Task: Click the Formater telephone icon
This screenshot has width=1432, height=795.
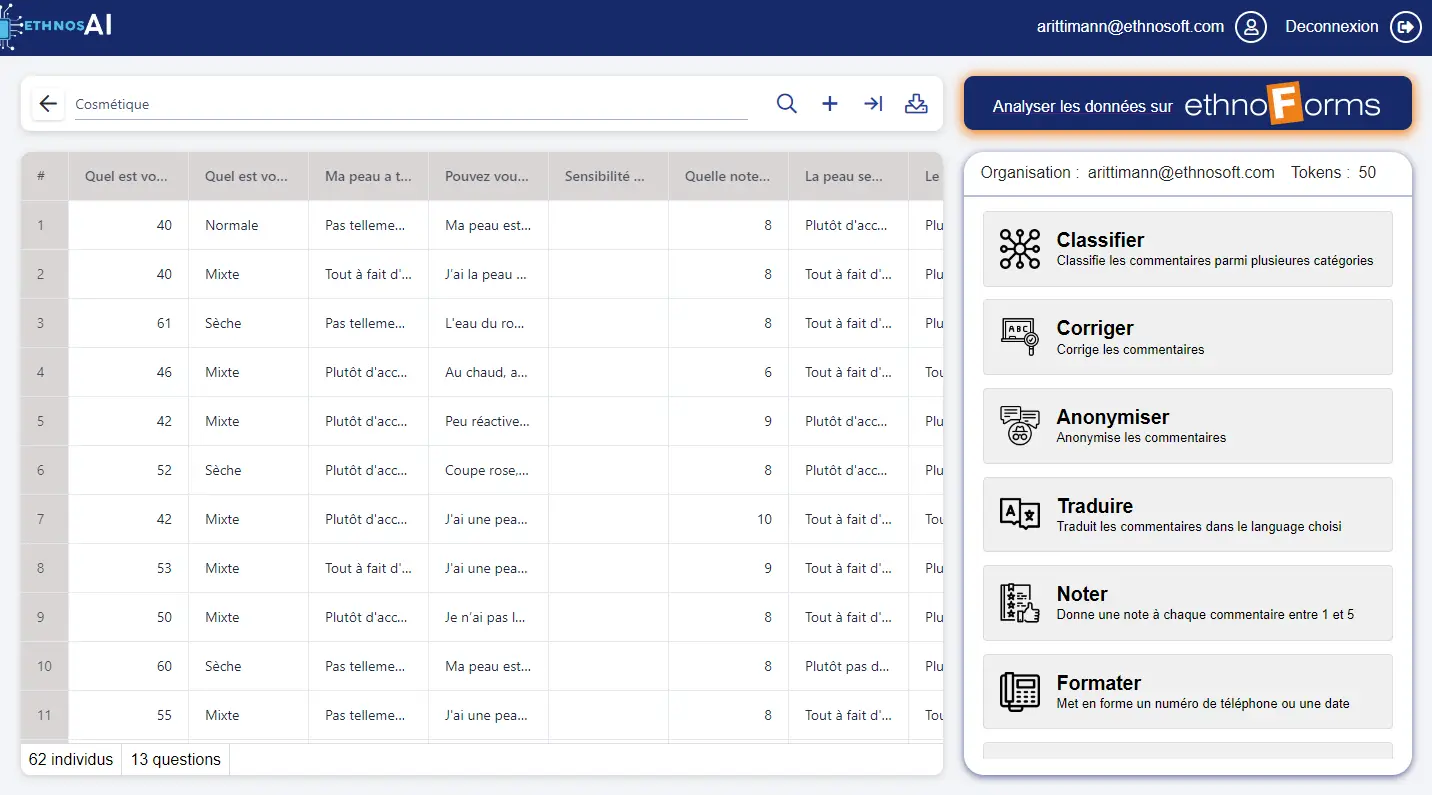Action: coord(1020,691)
